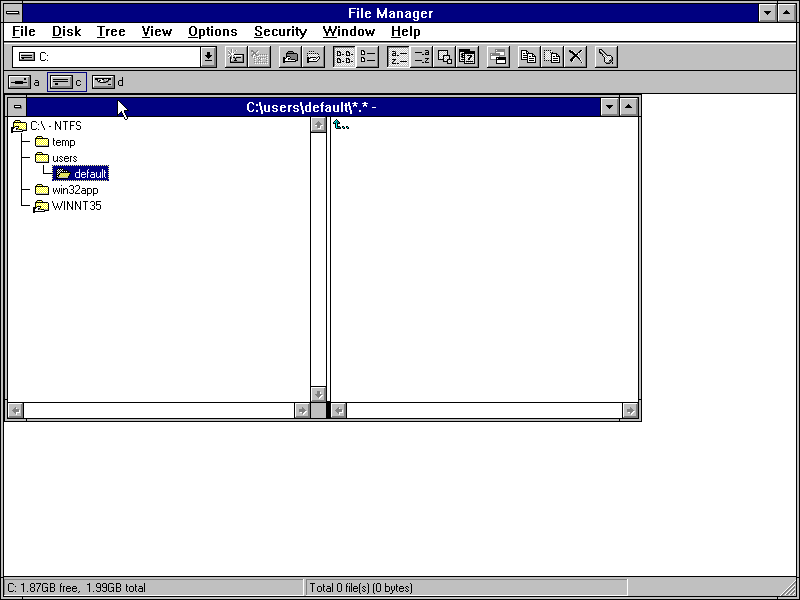Open the default directory window control menu
This screenshot has width=800, height=600.
[x=17, y=107]
